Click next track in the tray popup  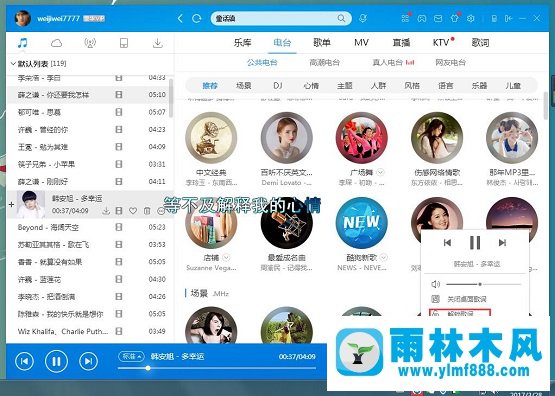(502, 243)
